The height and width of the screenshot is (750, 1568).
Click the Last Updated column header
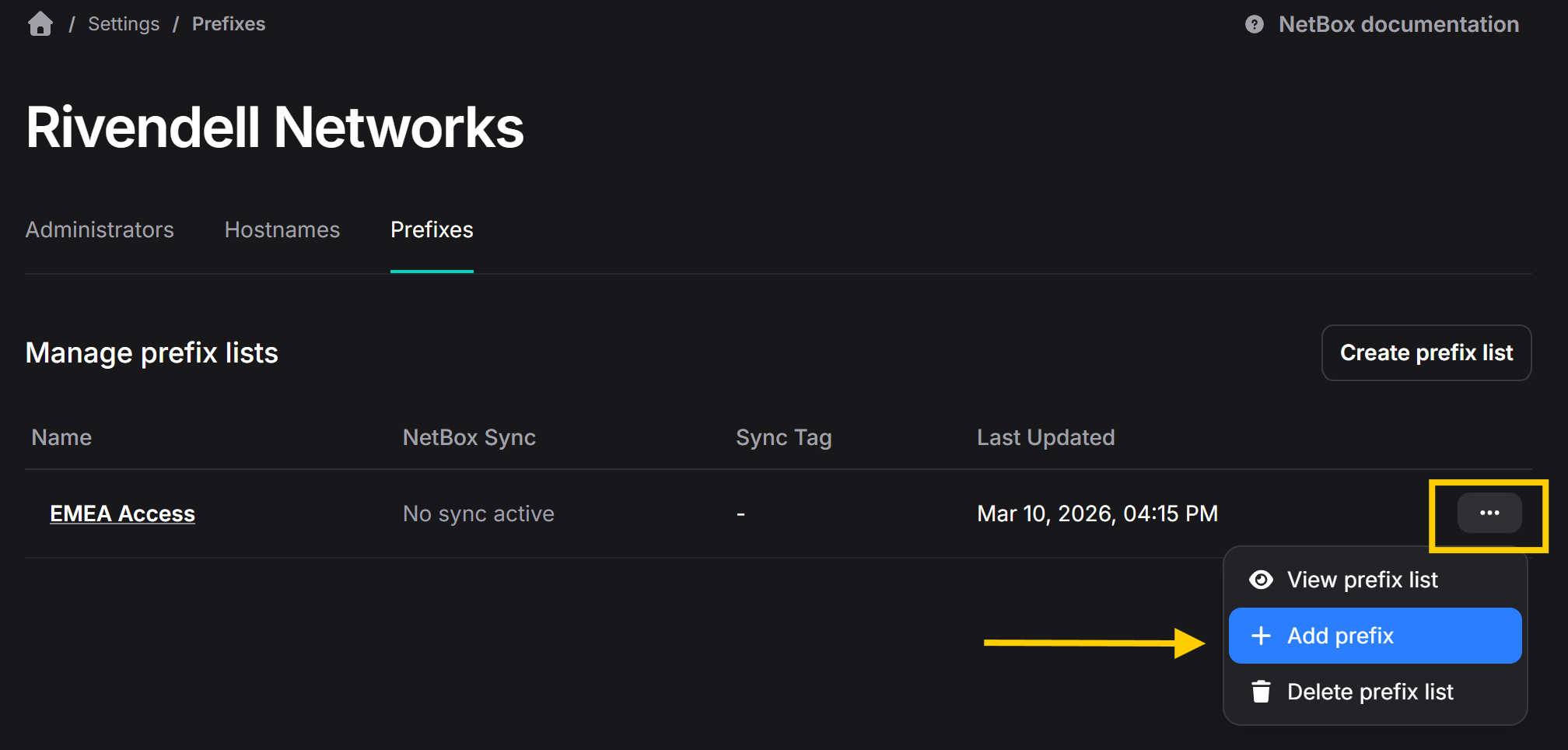(1045, 437)
